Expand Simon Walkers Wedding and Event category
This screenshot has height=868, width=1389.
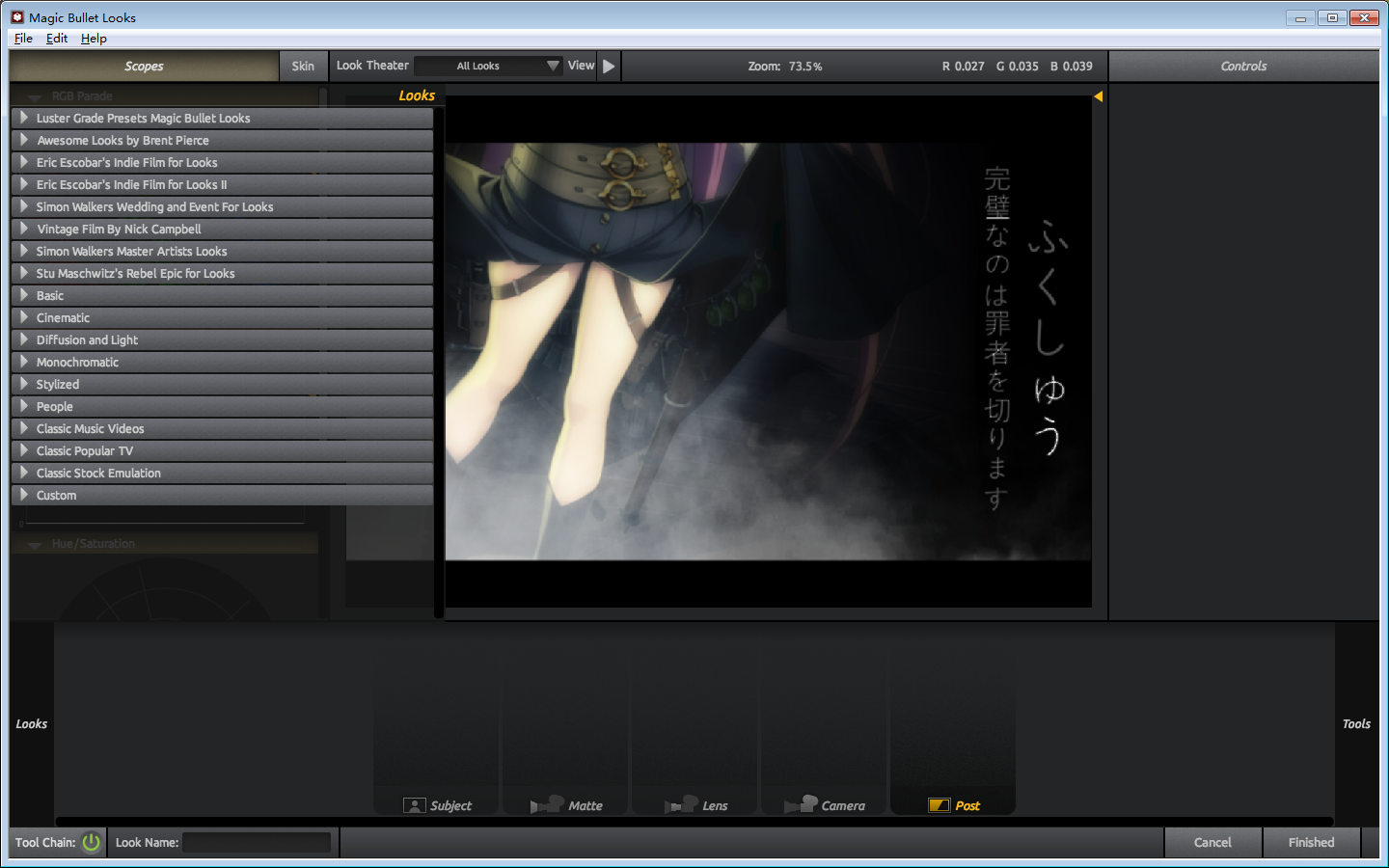(222, 206)
